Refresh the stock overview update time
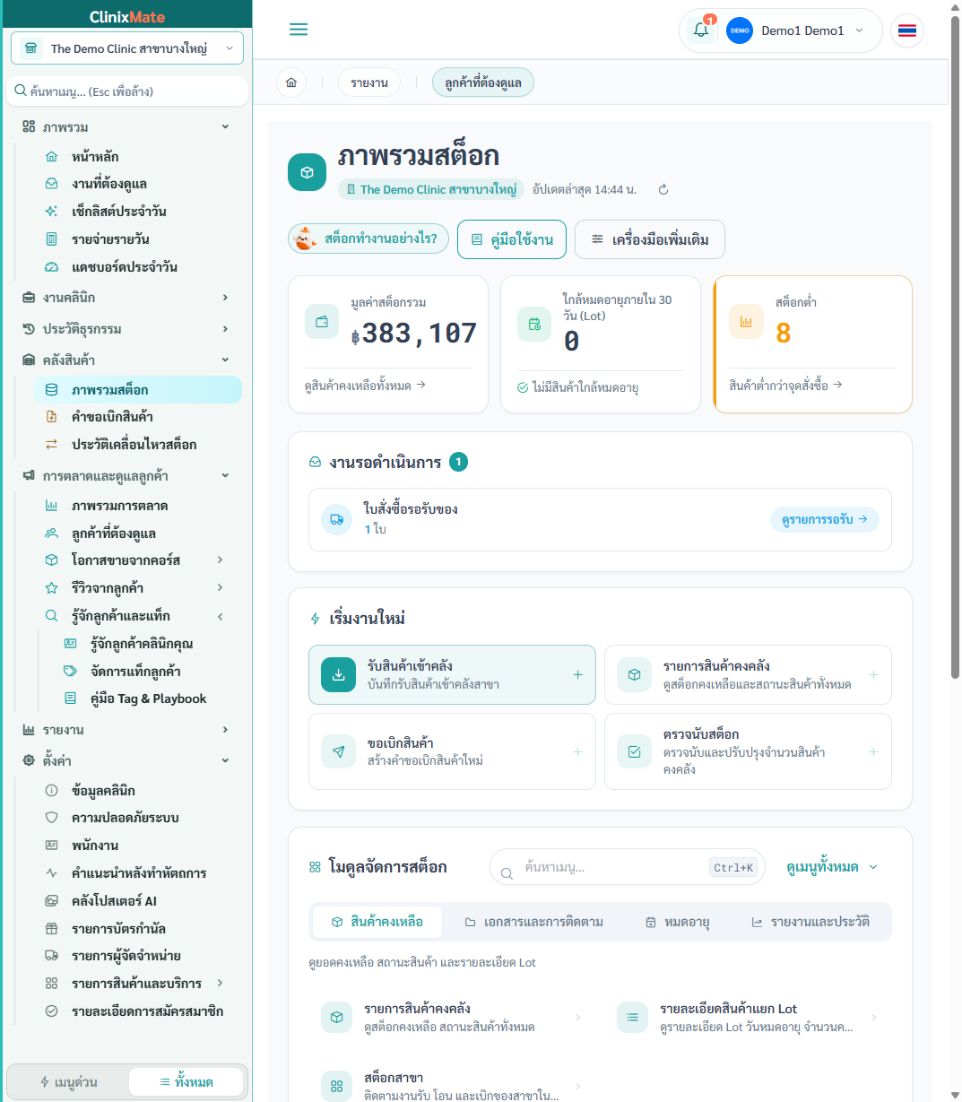The width and height of the screenshot is (962, 1102). click(663, 190)
